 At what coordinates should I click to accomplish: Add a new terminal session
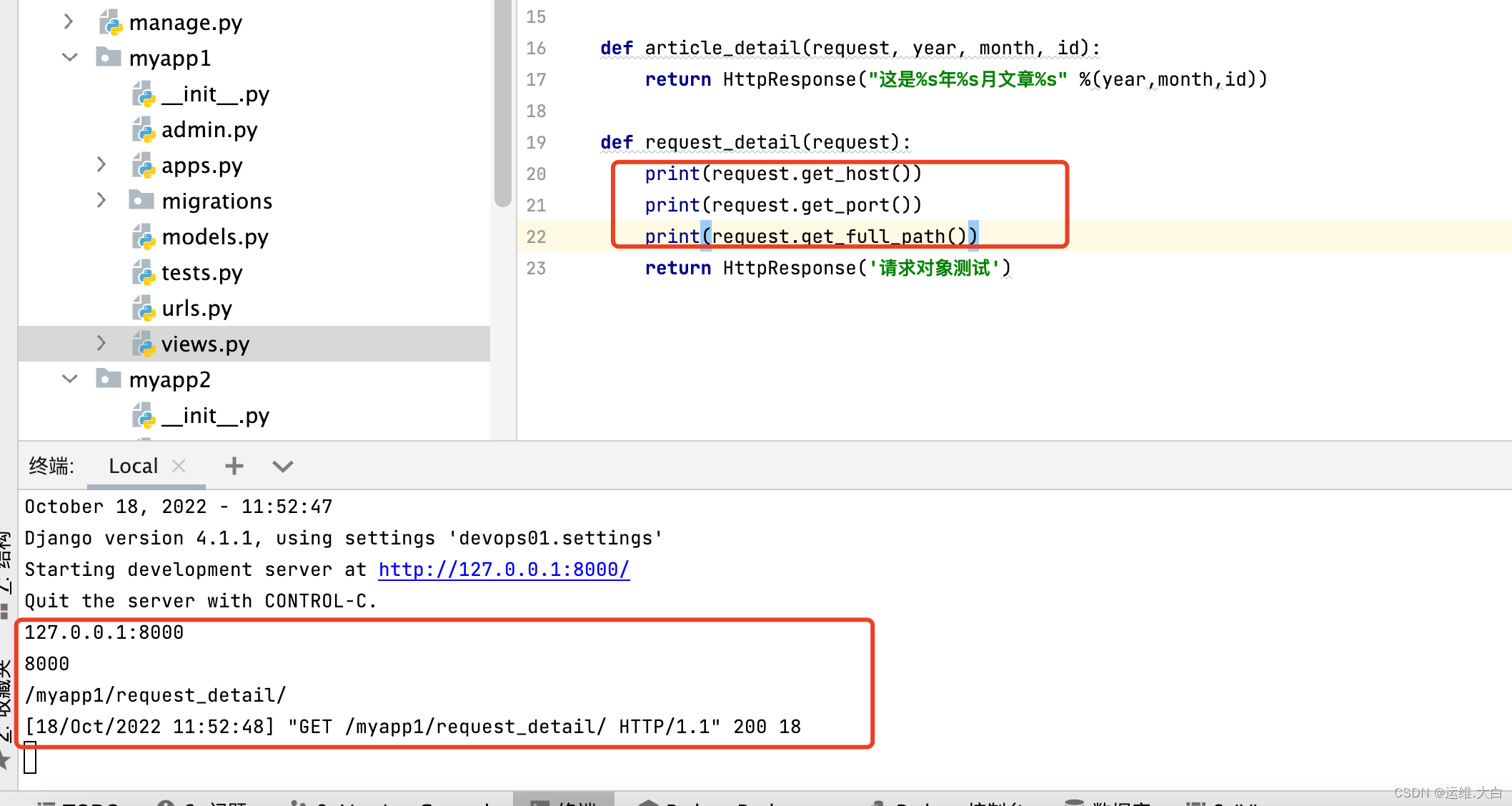tap(234, 467)
